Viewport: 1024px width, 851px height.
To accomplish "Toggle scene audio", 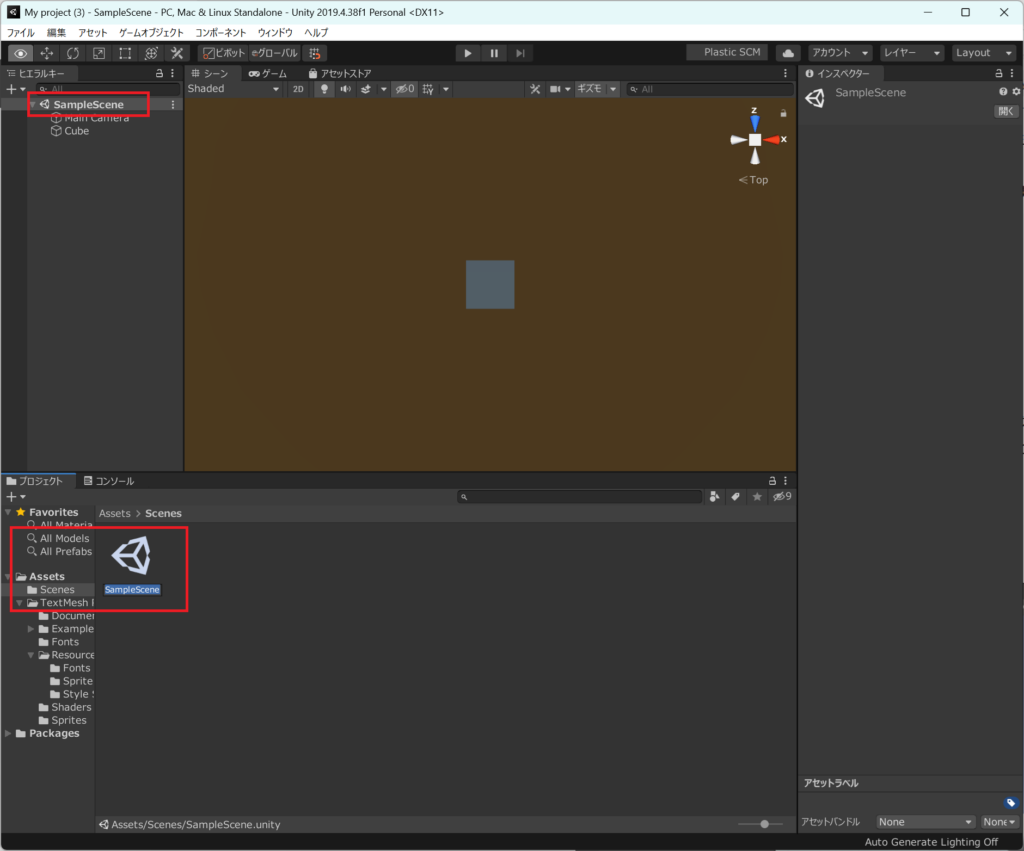I will pos(345,89).
